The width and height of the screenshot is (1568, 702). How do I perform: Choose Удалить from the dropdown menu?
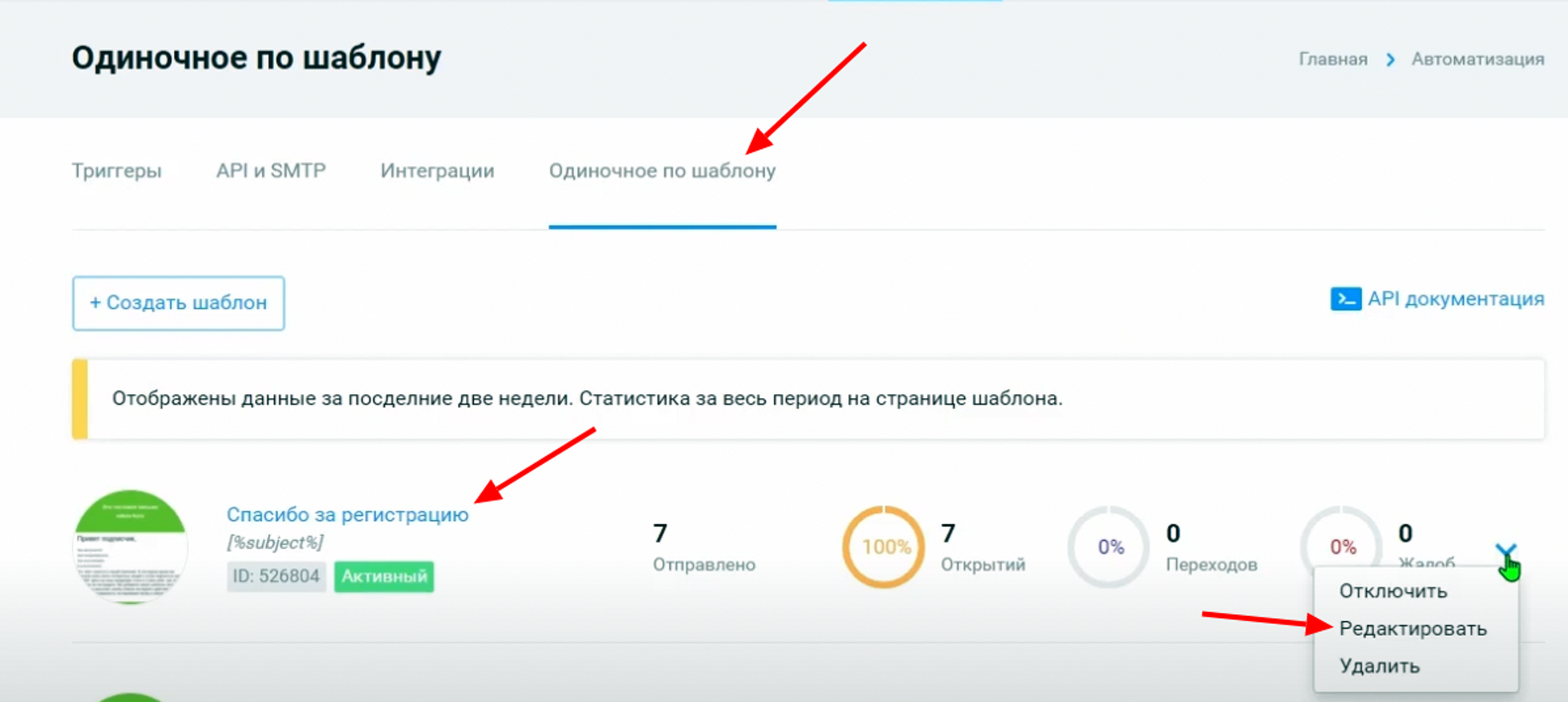[x=1379, y=666]
